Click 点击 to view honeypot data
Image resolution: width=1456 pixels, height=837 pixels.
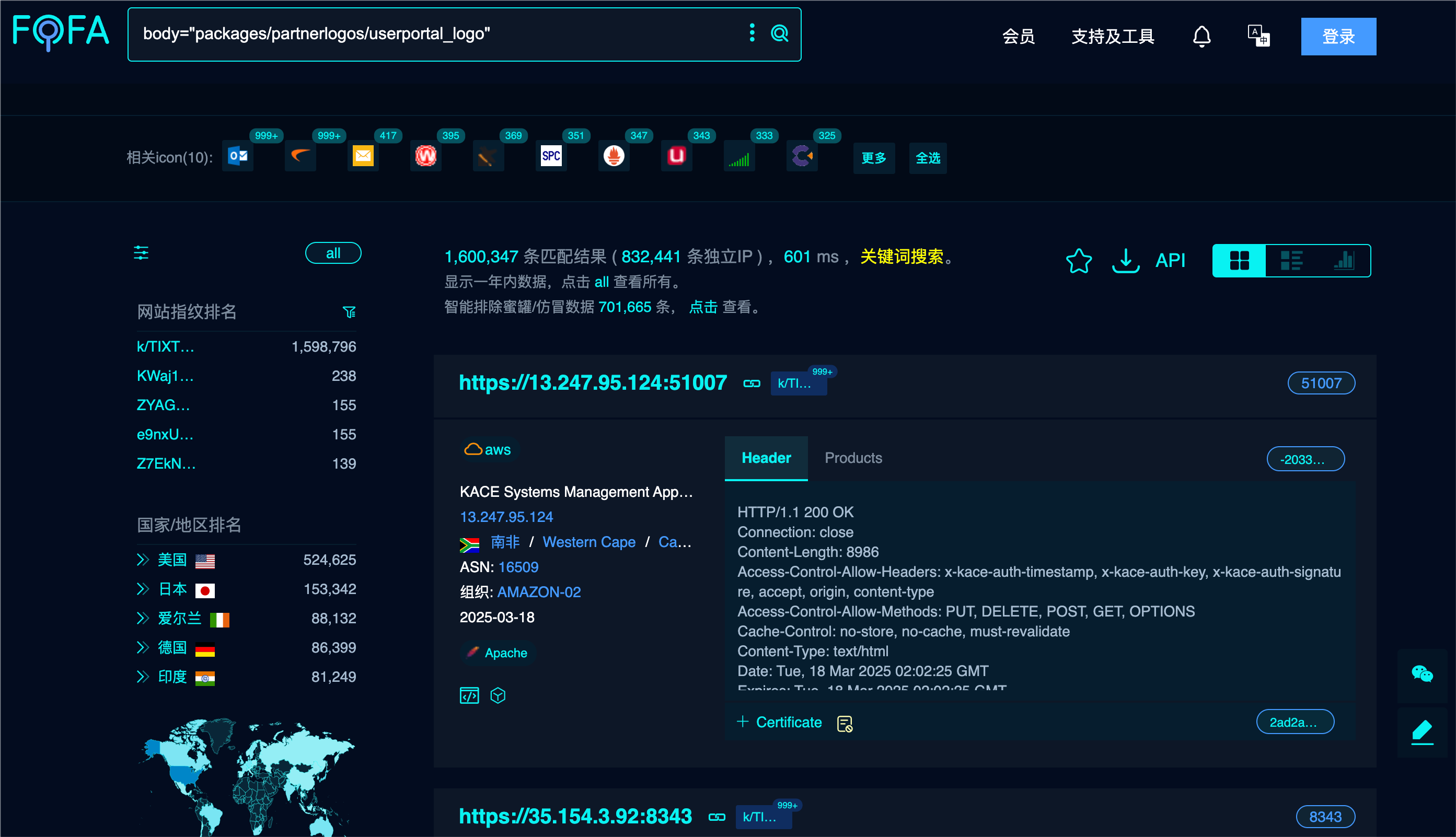(703, 307)
